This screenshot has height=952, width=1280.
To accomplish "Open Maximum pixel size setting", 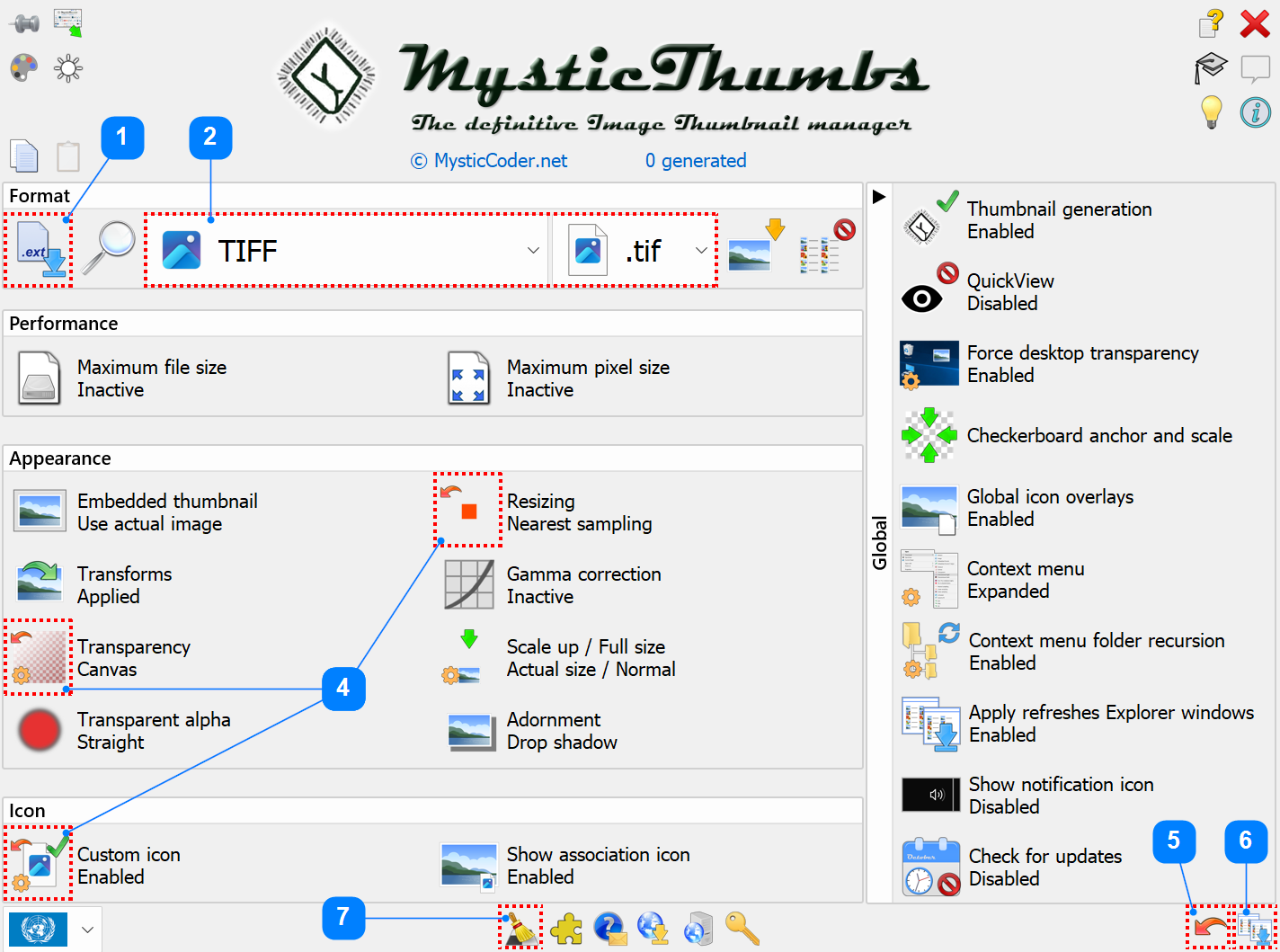I will tap(558, 378).
